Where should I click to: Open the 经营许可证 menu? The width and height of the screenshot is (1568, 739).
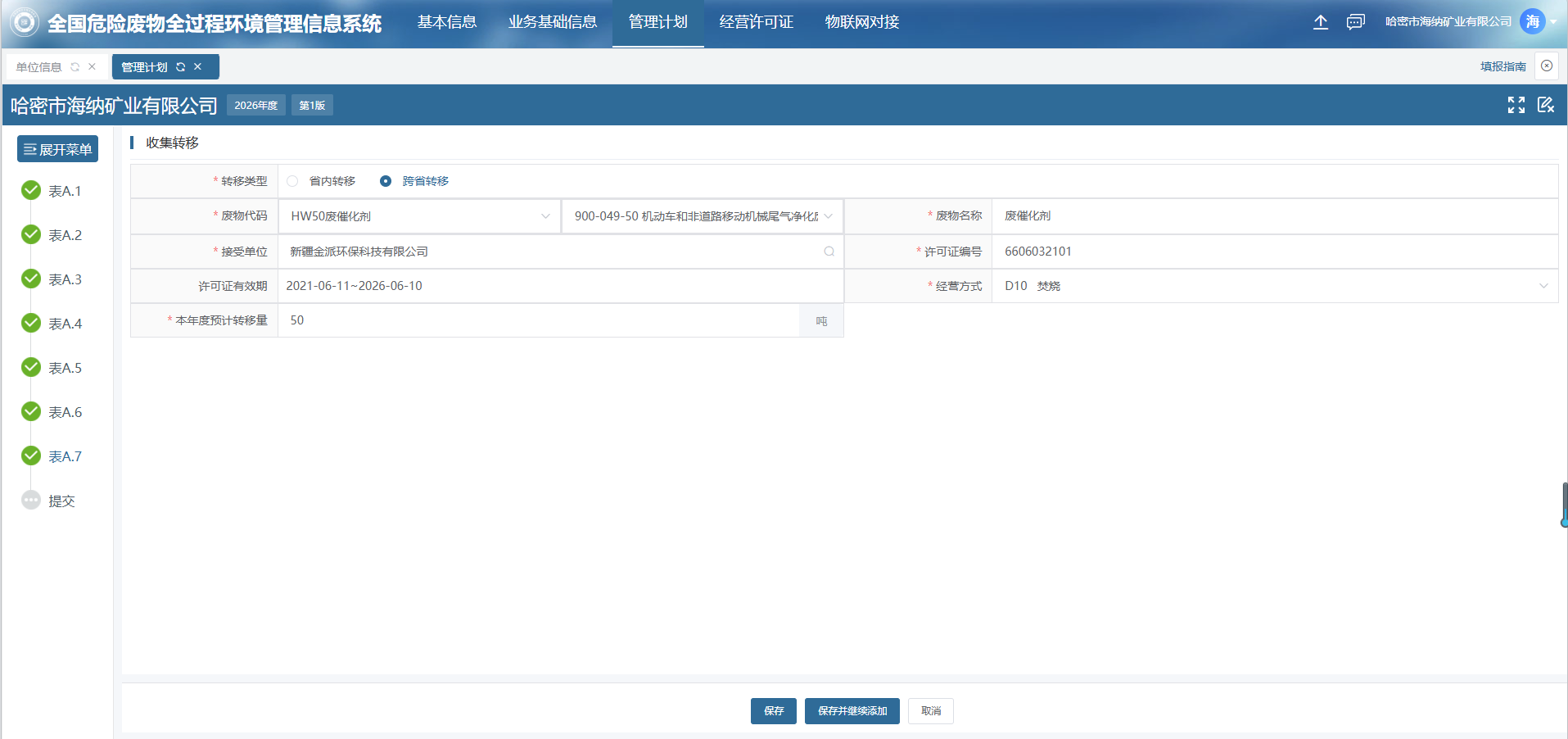coord(756,22)
